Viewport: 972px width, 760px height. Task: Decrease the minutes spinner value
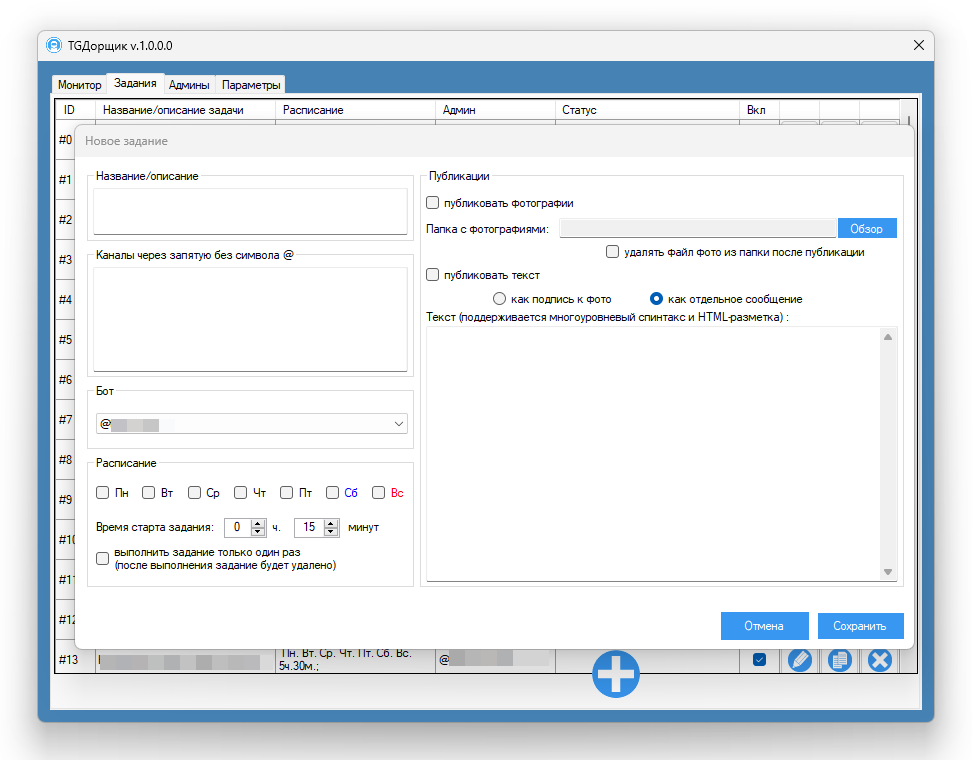(x=331, y=531)
